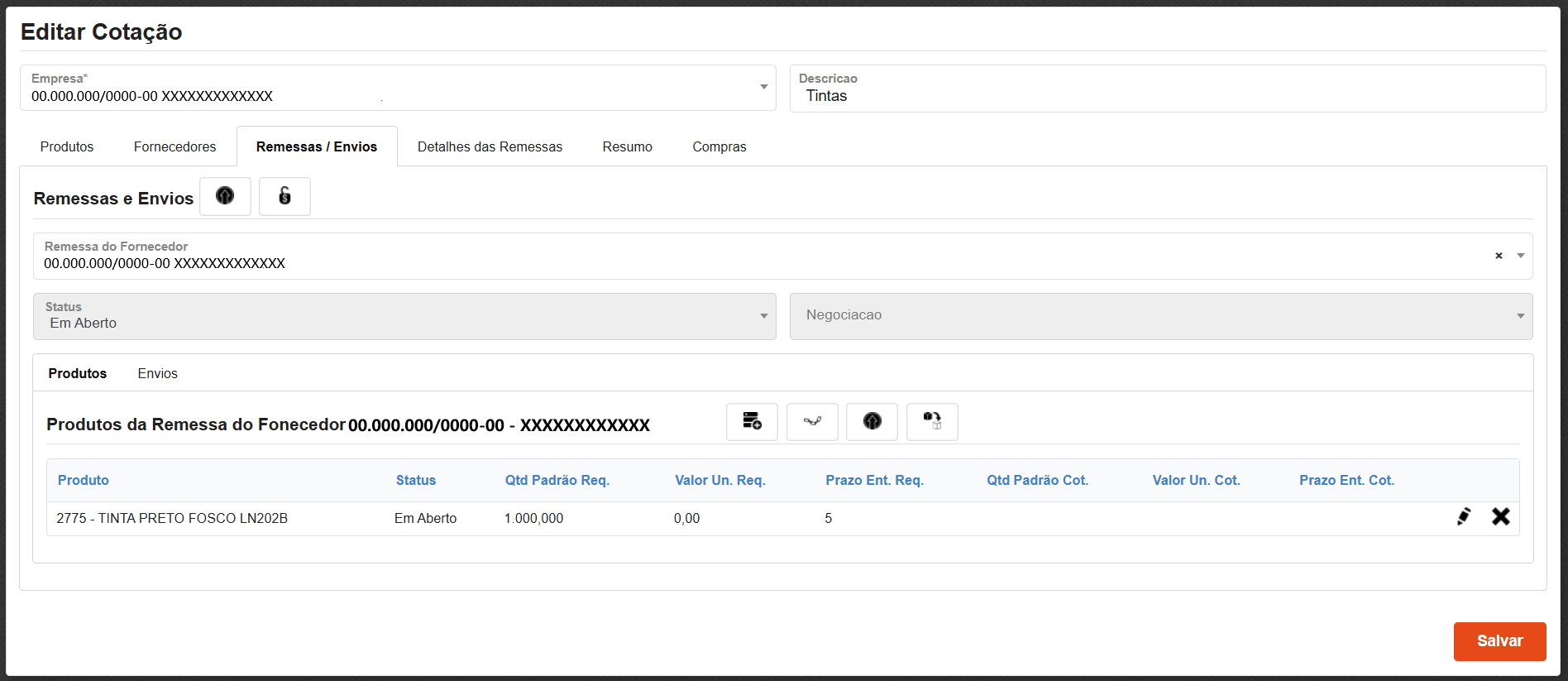
Task: Expand the Remessa do Fornecedor dropdown arrow
Action: [1520, 256]
